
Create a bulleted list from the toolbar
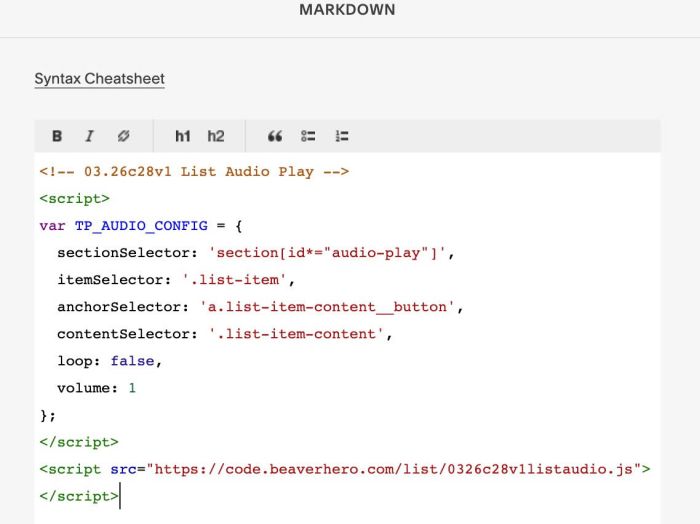pyautogui.click(x=308, y=136)
